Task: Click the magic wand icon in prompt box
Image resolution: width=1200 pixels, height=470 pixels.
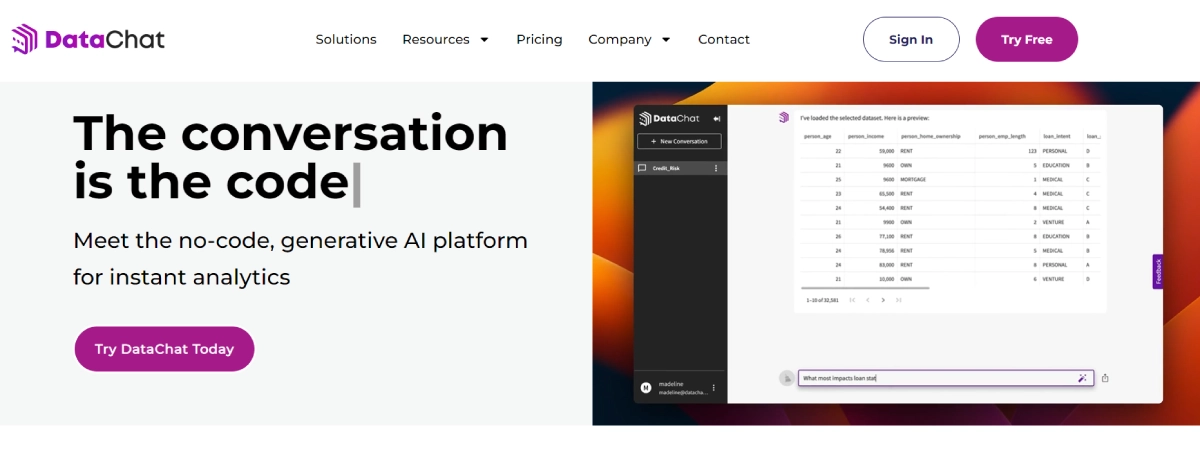Action: [x=1082, y=378]
